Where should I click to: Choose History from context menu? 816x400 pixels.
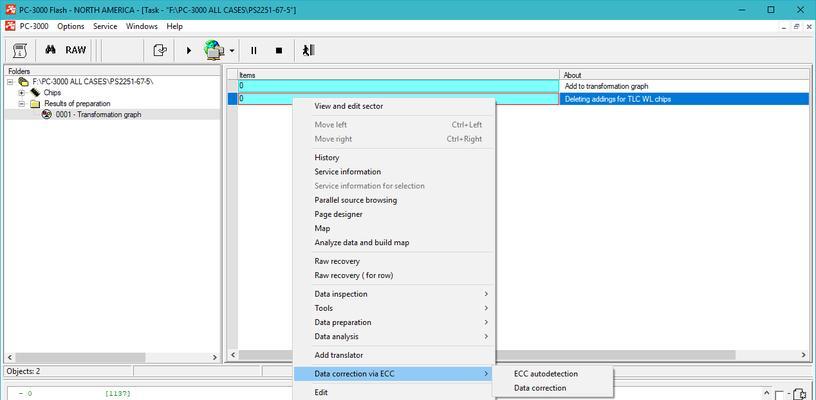coord(394,158)
